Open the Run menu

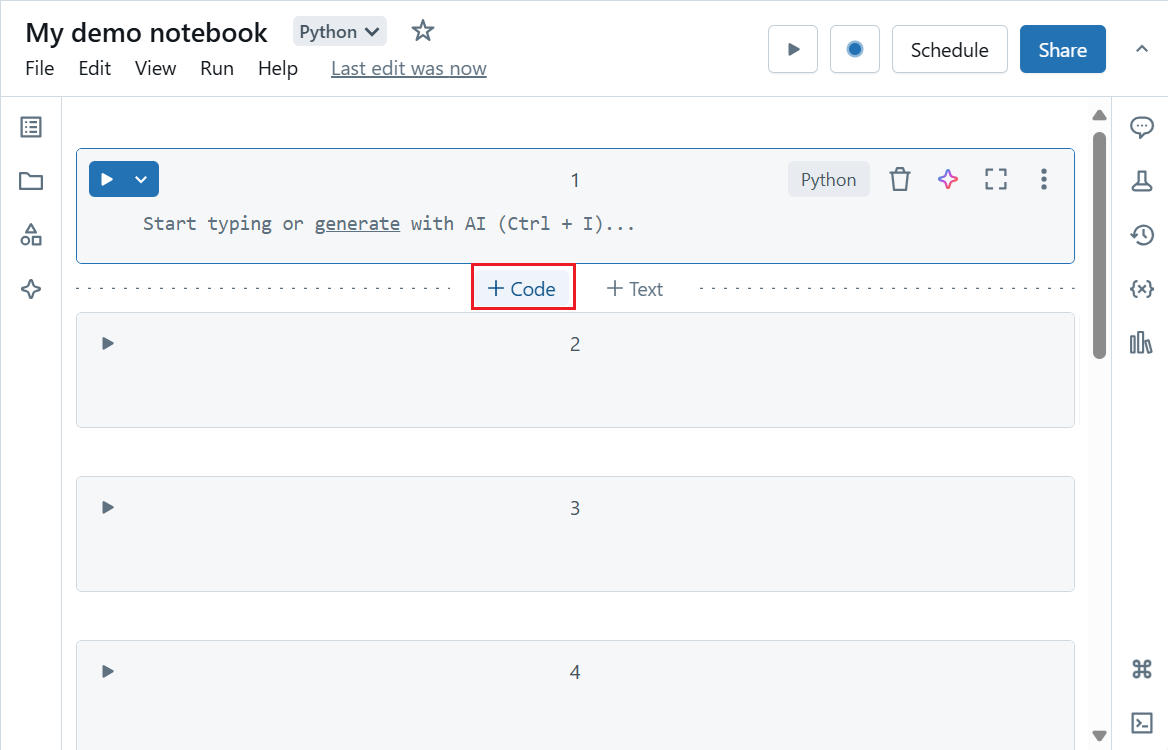[x=216, y=68]
